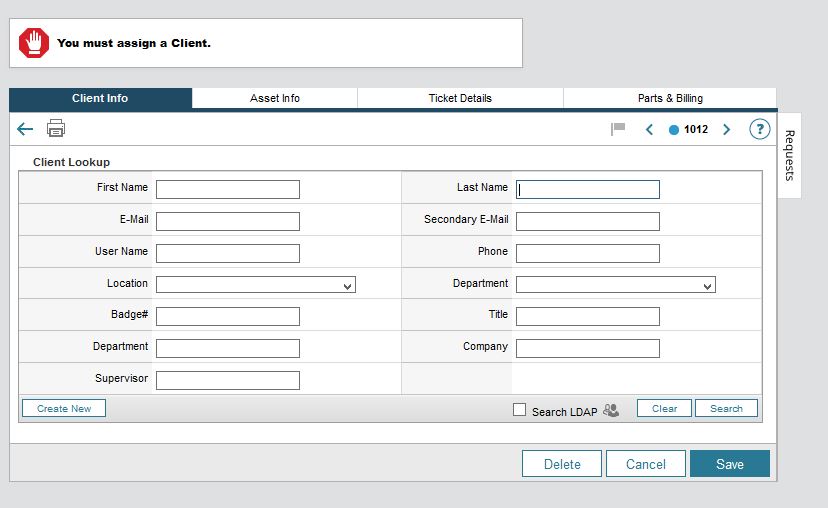The width and height of the screenshot is (828, 508).
Task: Click the Create New button
Action: click(64, 408)
